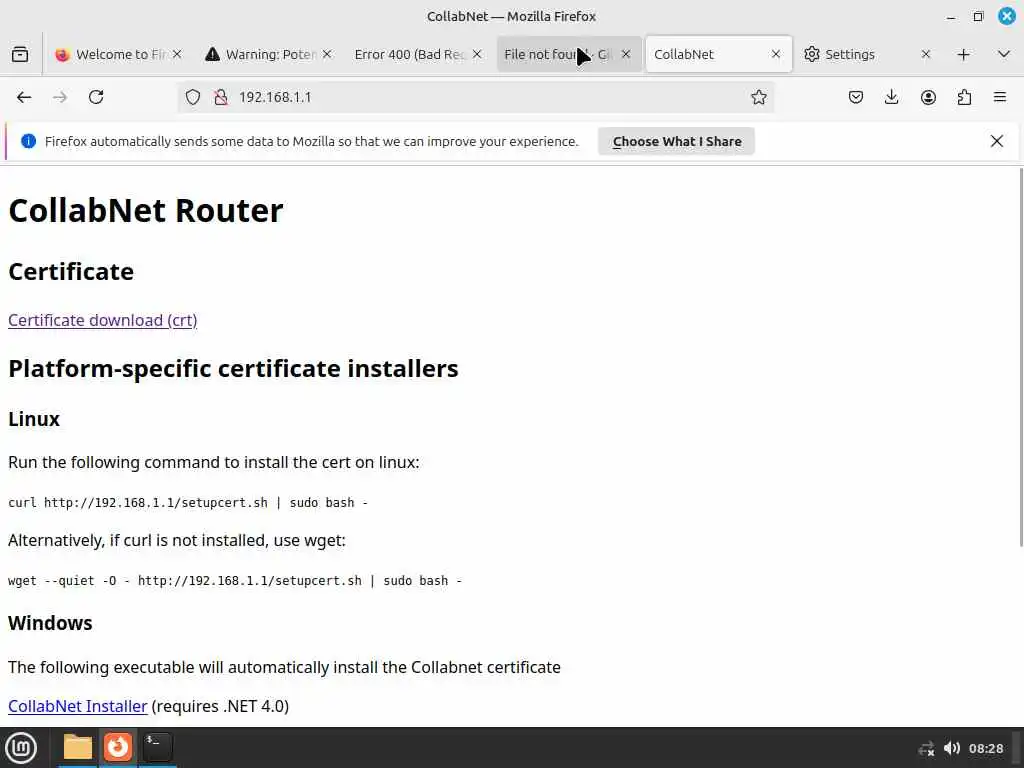Click the Windows section heading

pos(50,623)
